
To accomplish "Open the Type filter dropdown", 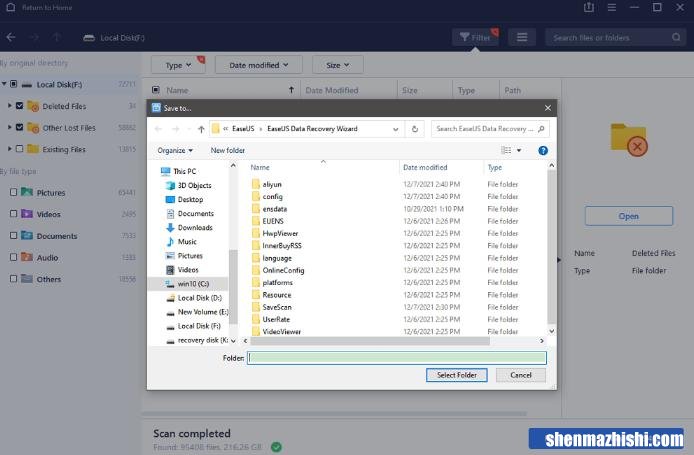I will 178,65.
